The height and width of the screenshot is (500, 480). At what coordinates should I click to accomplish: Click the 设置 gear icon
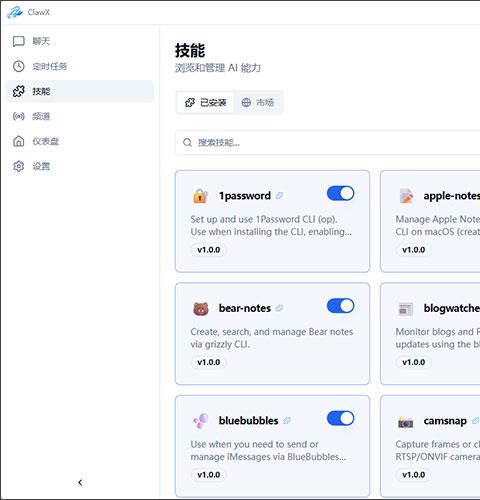[x=19, y=166]
